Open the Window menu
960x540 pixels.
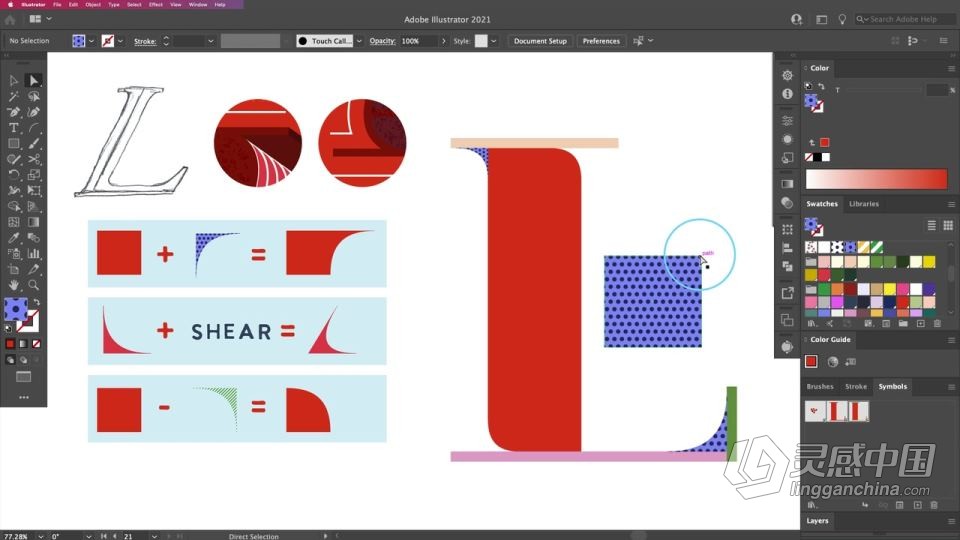[x=198, y=4]
